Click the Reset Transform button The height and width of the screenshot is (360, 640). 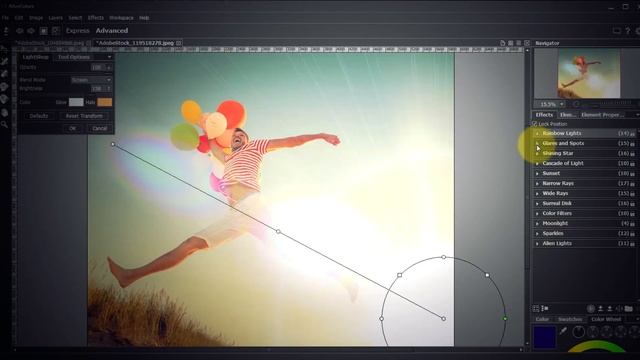click(84, 116)
